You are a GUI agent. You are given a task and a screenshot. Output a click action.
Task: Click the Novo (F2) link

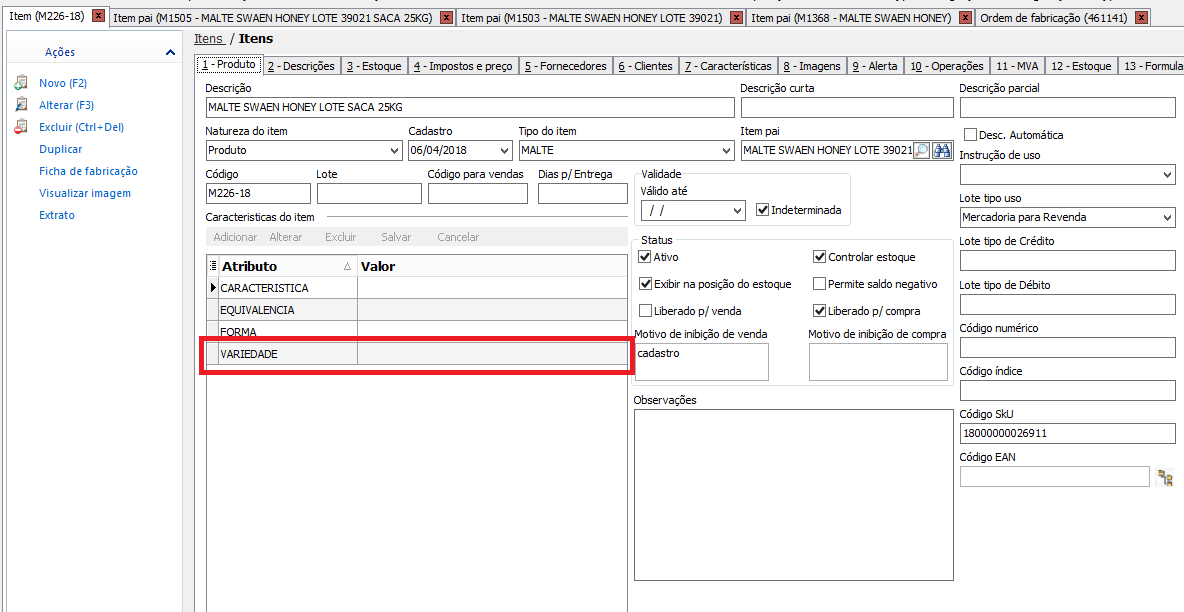coord(63,83)
